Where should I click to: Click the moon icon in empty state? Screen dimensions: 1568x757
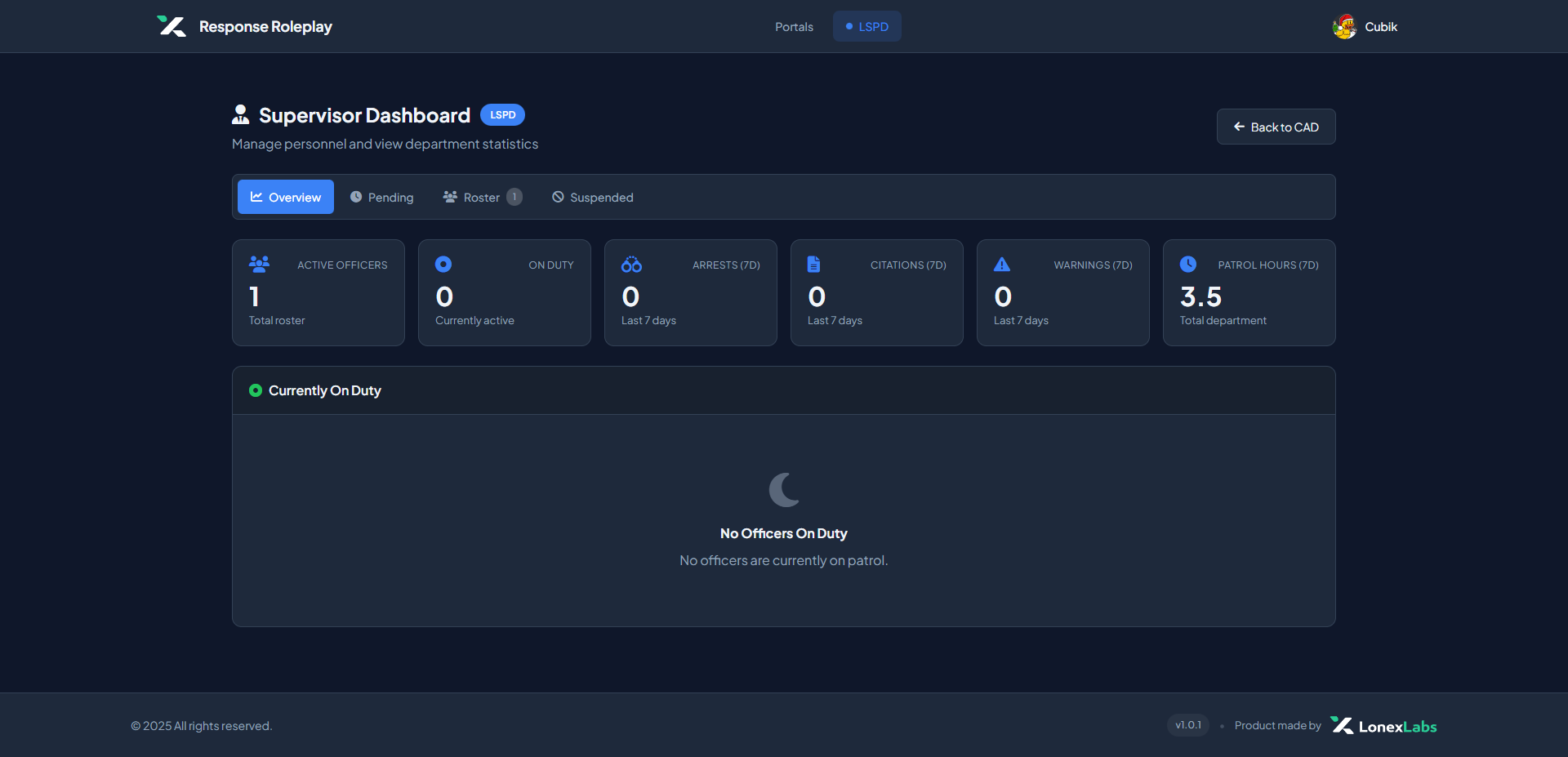pyautogui.click(x=784, y=489)
